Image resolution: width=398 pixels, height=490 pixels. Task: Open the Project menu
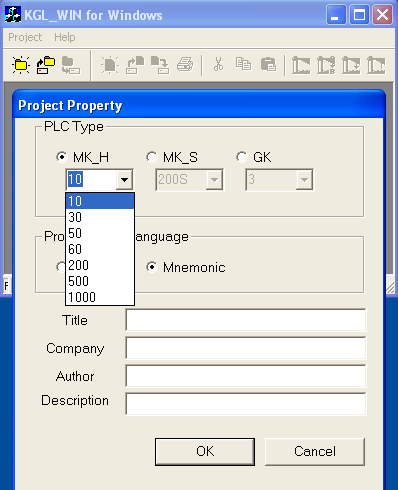click(x=25, y=37)
